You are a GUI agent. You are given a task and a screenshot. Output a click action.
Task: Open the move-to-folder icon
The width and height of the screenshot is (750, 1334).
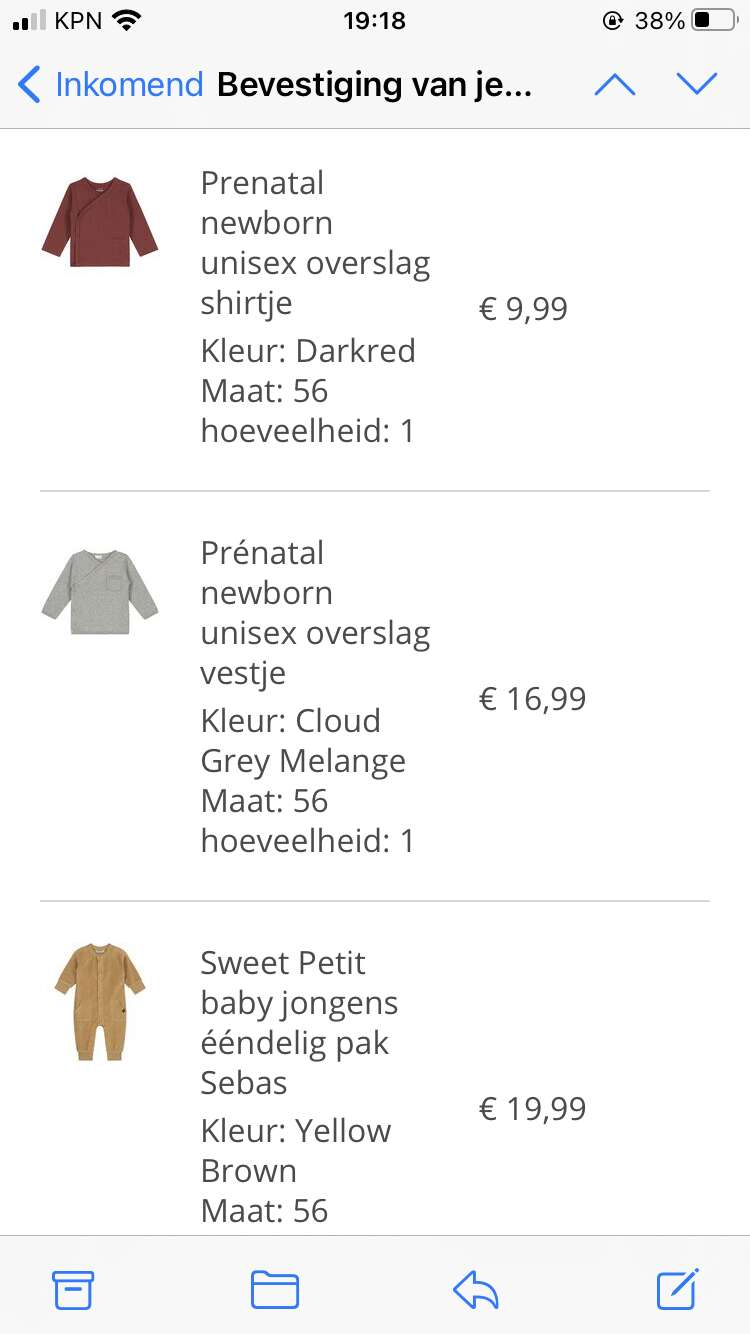[x=275, y=1290]
